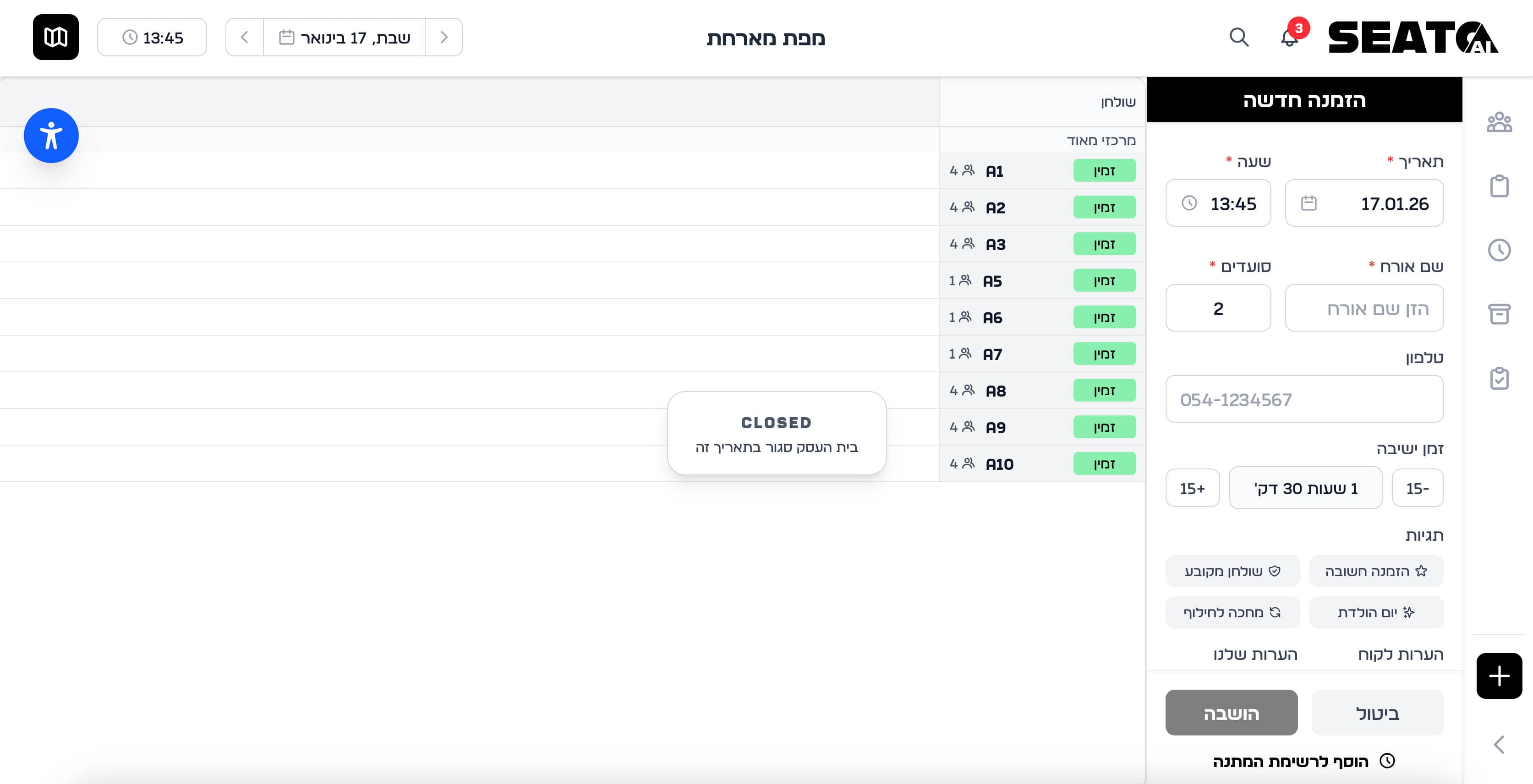Open the map view icon at top left
Image resolution: width=1533 pixels, height=784 pixels.
point(55,37)
